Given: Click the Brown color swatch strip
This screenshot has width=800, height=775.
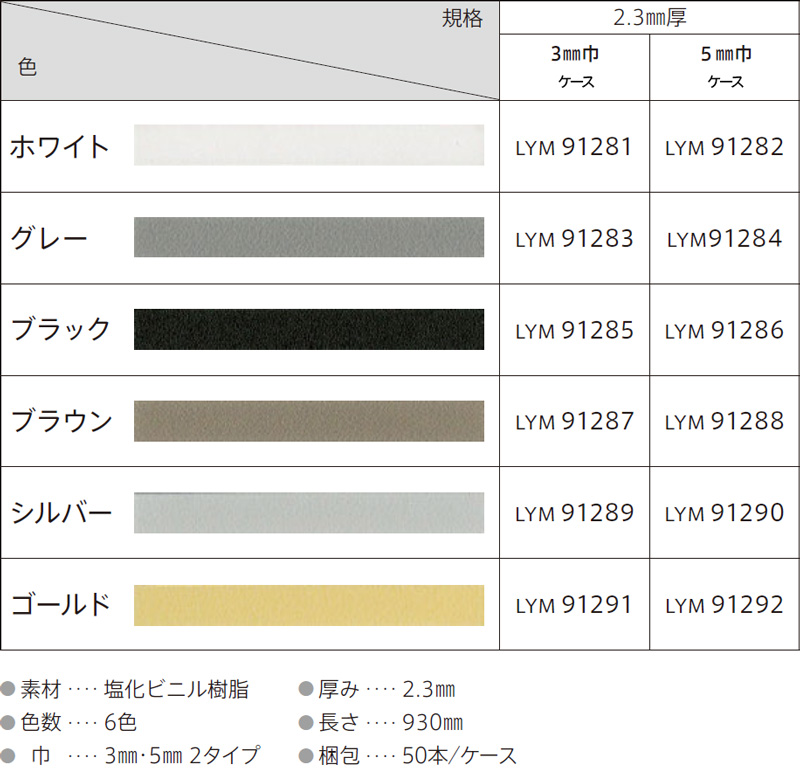Looking at the screenshot, I should click(309, 421).
